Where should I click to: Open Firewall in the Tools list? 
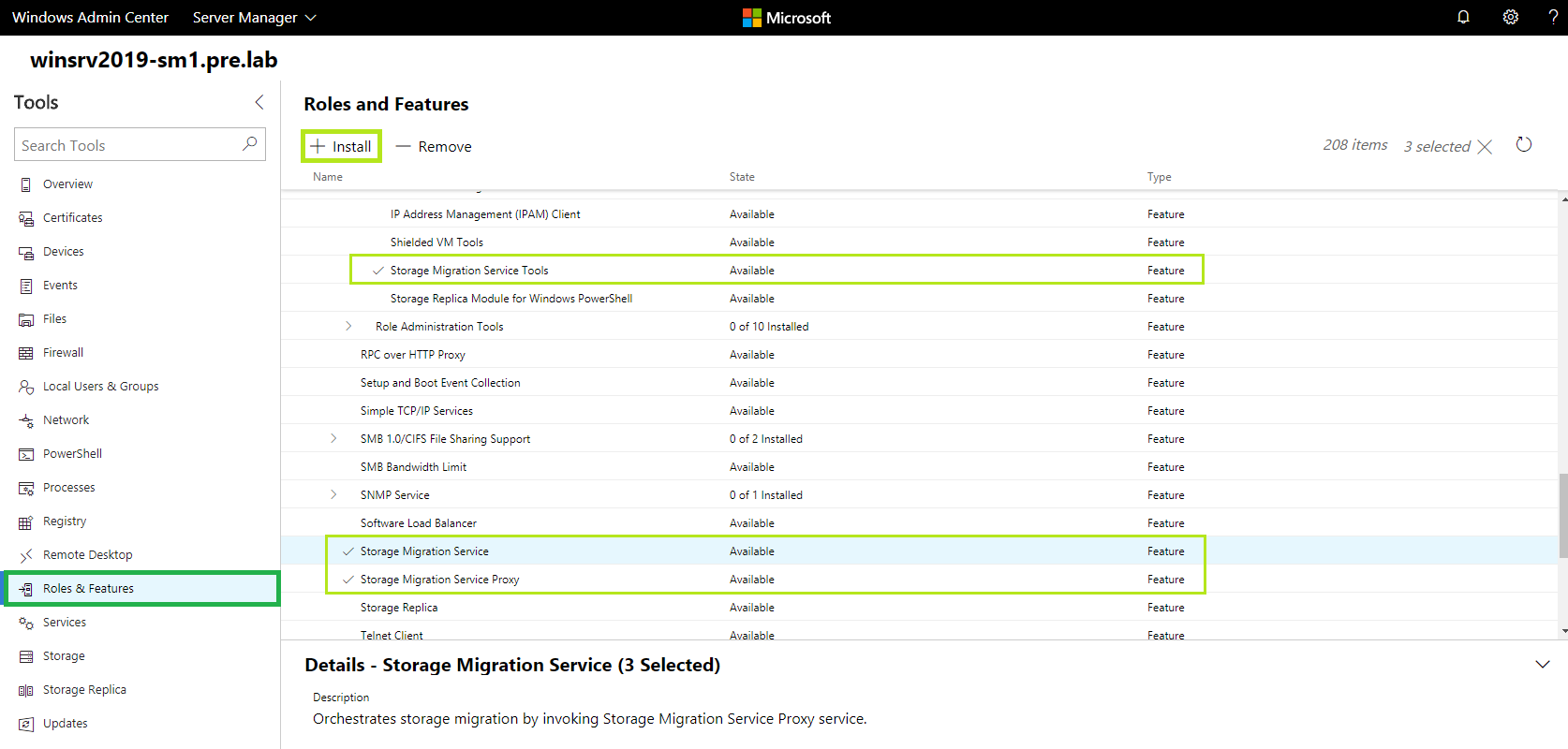(x=63, y=353)
